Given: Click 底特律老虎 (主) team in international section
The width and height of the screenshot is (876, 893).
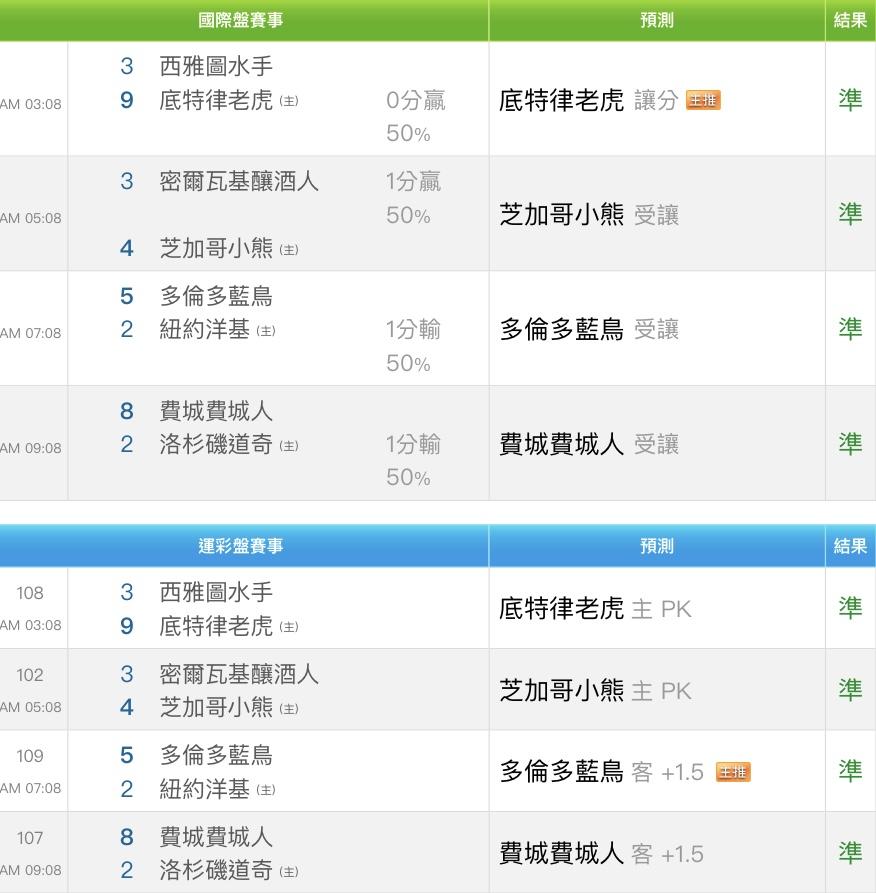Looking at the screenshot, I should click(228, 100).
